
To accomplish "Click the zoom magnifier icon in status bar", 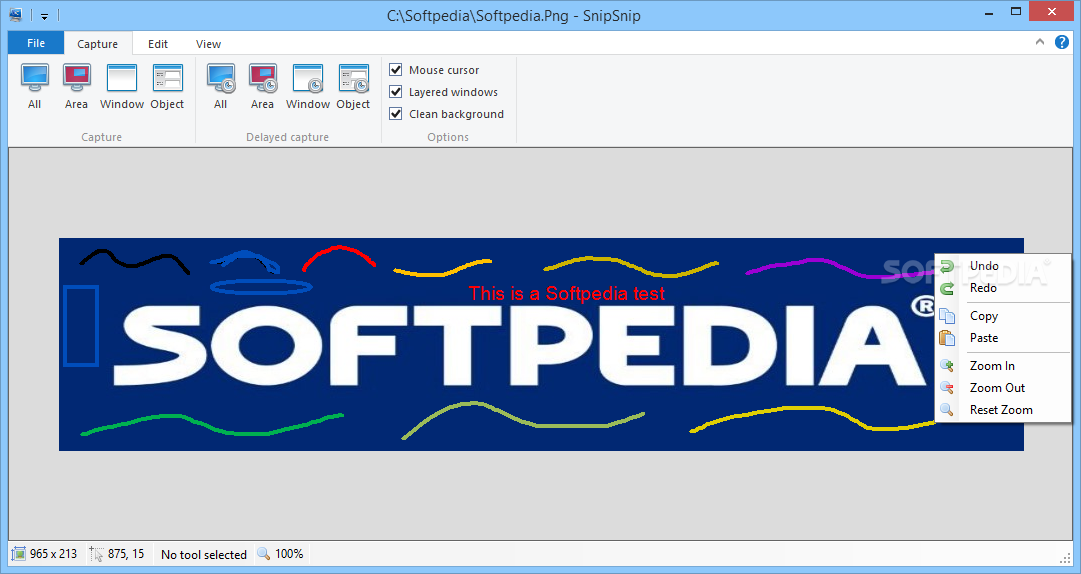I will point(263,553).
